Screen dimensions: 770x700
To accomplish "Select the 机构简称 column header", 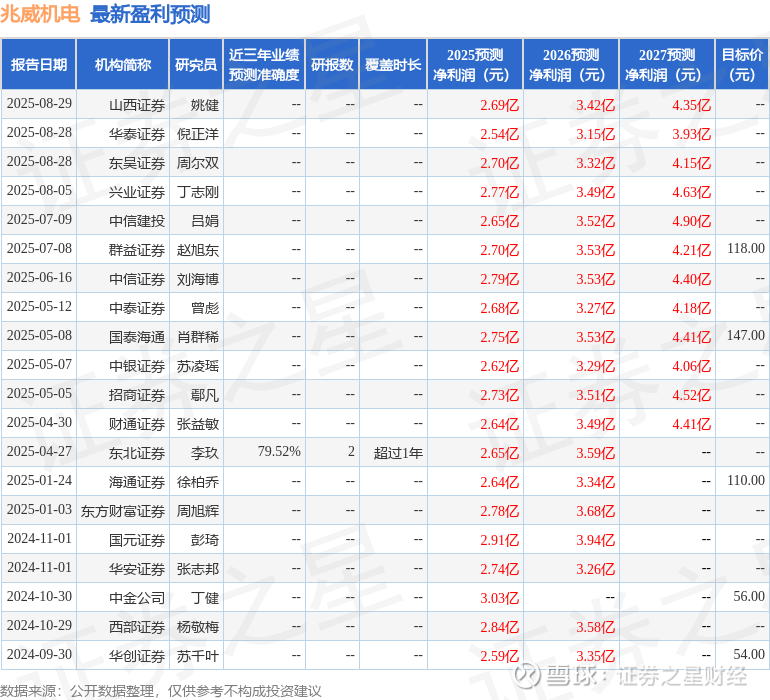I will point(123,64).
